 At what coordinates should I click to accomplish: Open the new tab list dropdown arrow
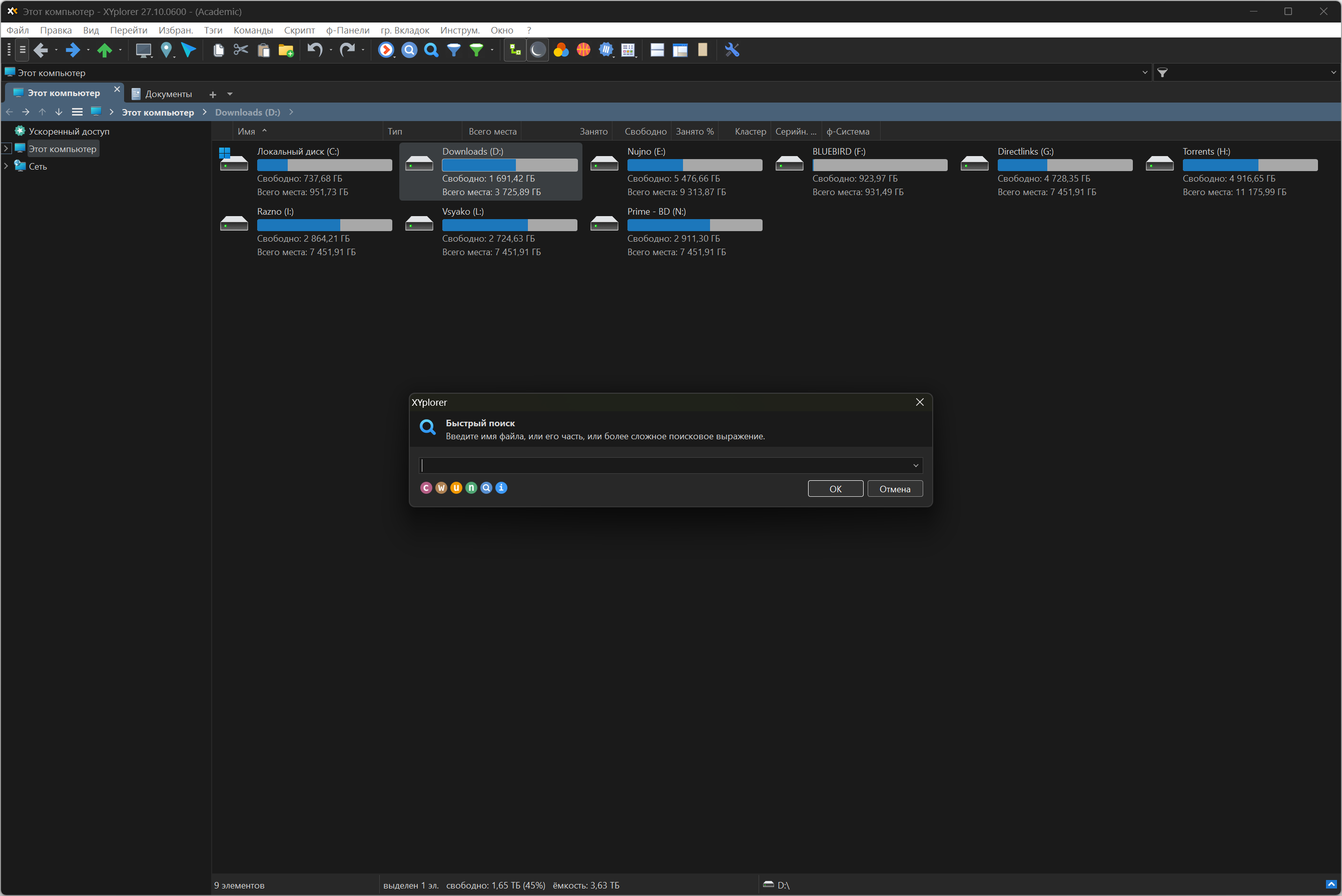coord(230,94)
